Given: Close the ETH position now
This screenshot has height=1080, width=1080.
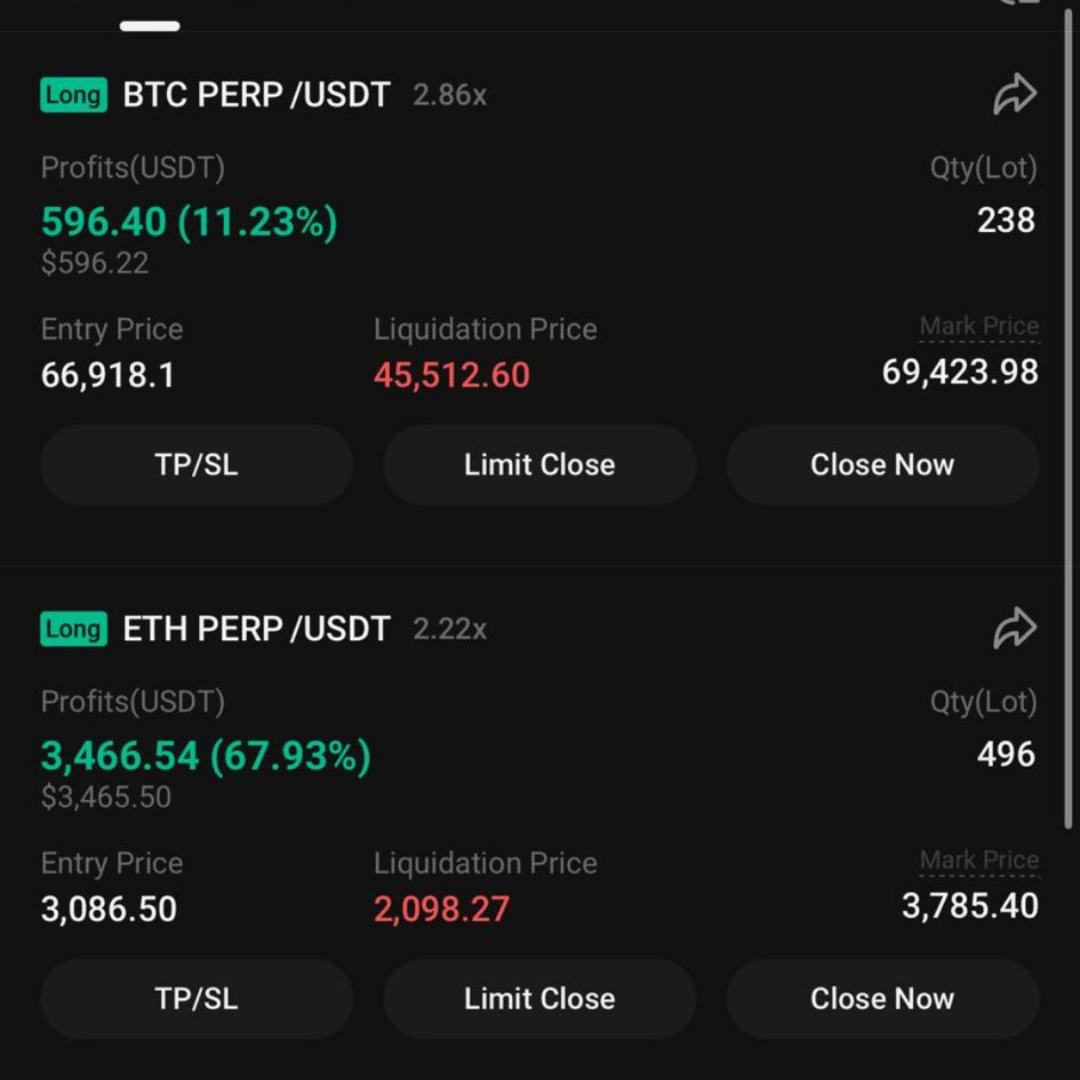Looking at the screenshot, I should click(882, 999).
